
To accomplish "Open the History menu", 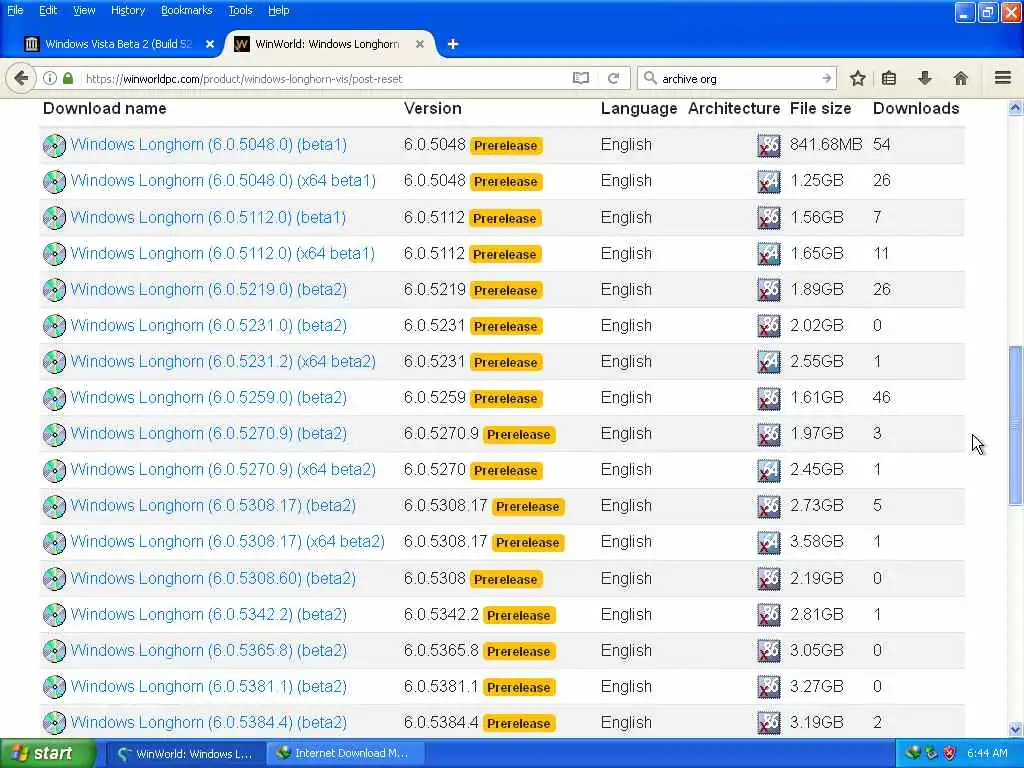I will pos(128,10).
